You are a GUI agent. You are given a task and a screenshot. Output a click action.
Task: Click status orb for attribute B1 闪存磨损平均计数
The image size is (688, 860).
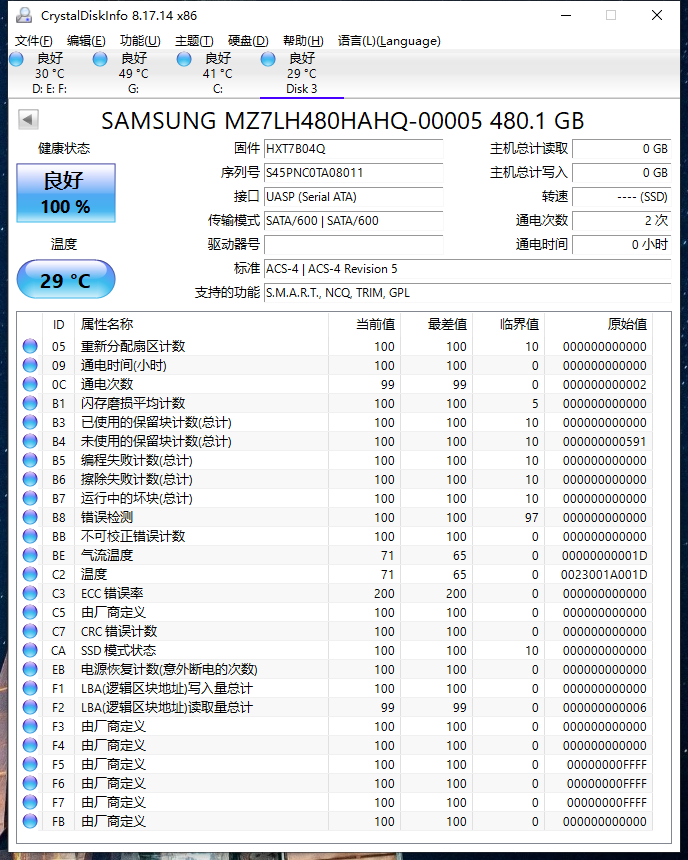pyautogui.click(x=30, y=403)
